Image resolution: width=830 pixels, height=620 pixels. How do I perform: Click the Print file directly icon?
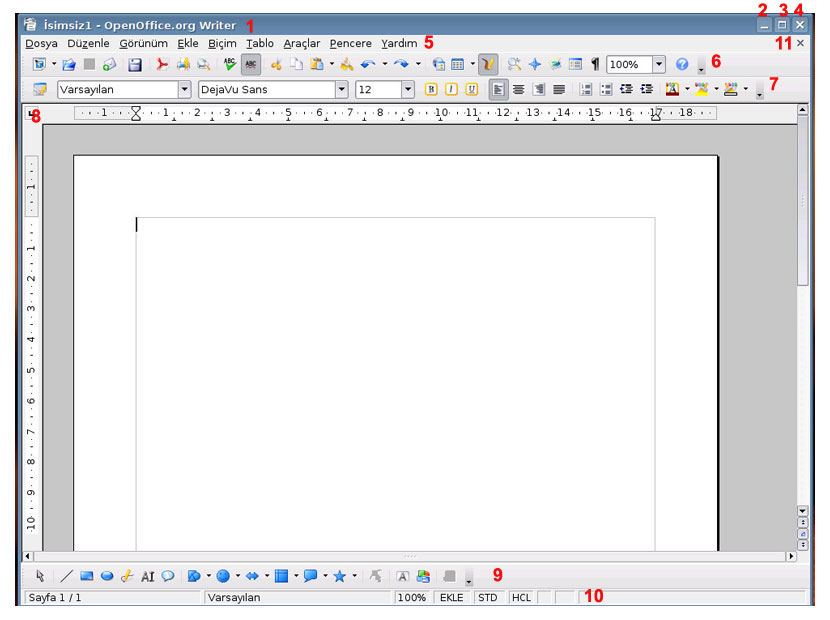coord(183,65)
